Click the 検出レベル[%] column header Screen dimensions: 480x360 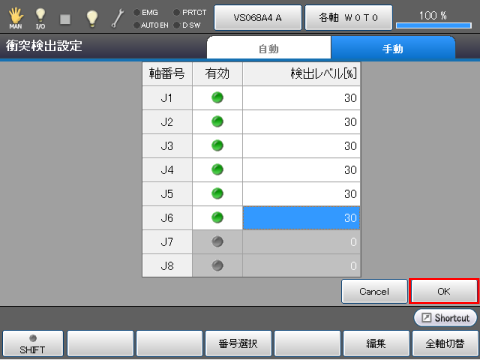click(x=301, y=74)
